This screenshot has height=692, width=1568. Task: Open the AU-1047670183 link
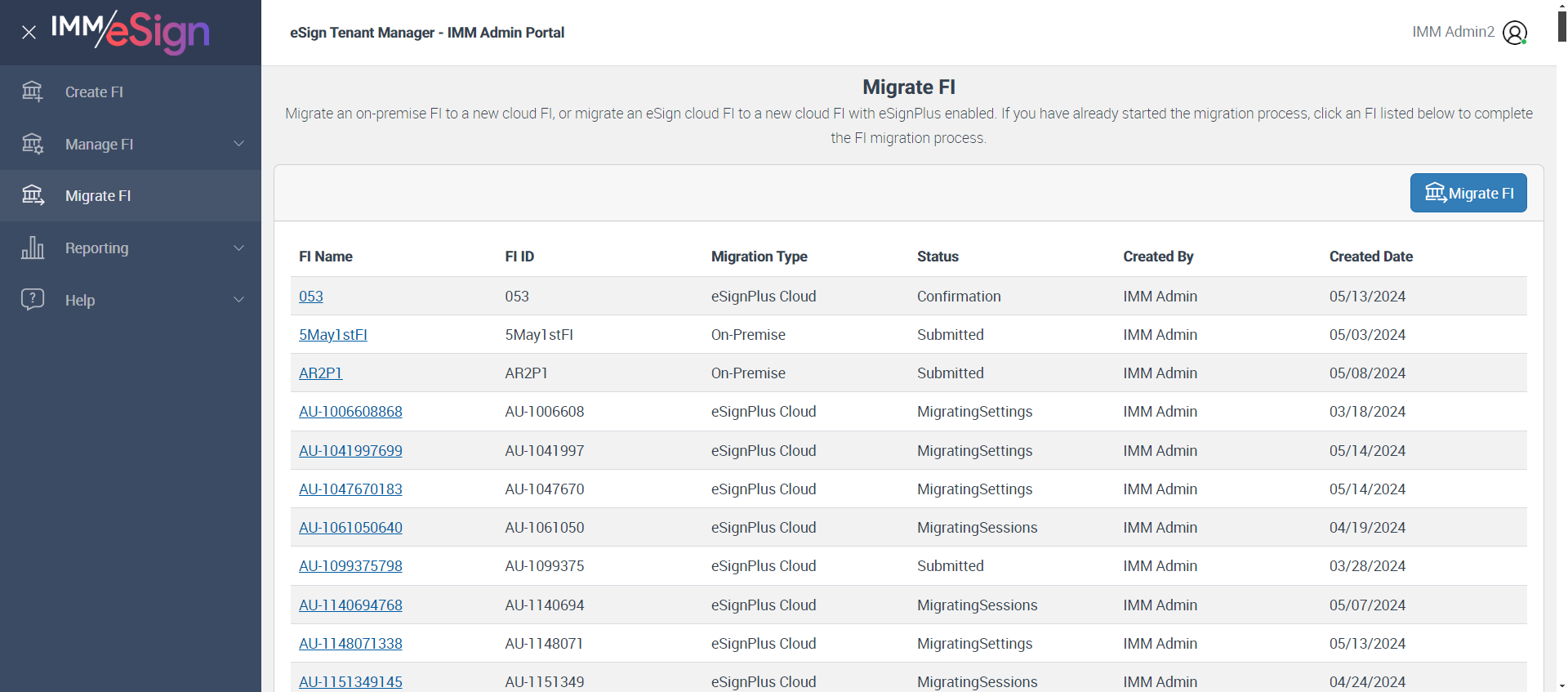350,489
